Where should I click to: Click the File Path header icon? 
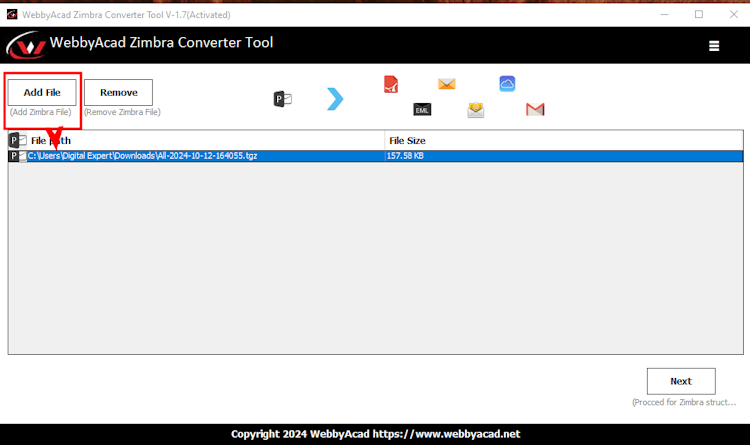(18, 140)
